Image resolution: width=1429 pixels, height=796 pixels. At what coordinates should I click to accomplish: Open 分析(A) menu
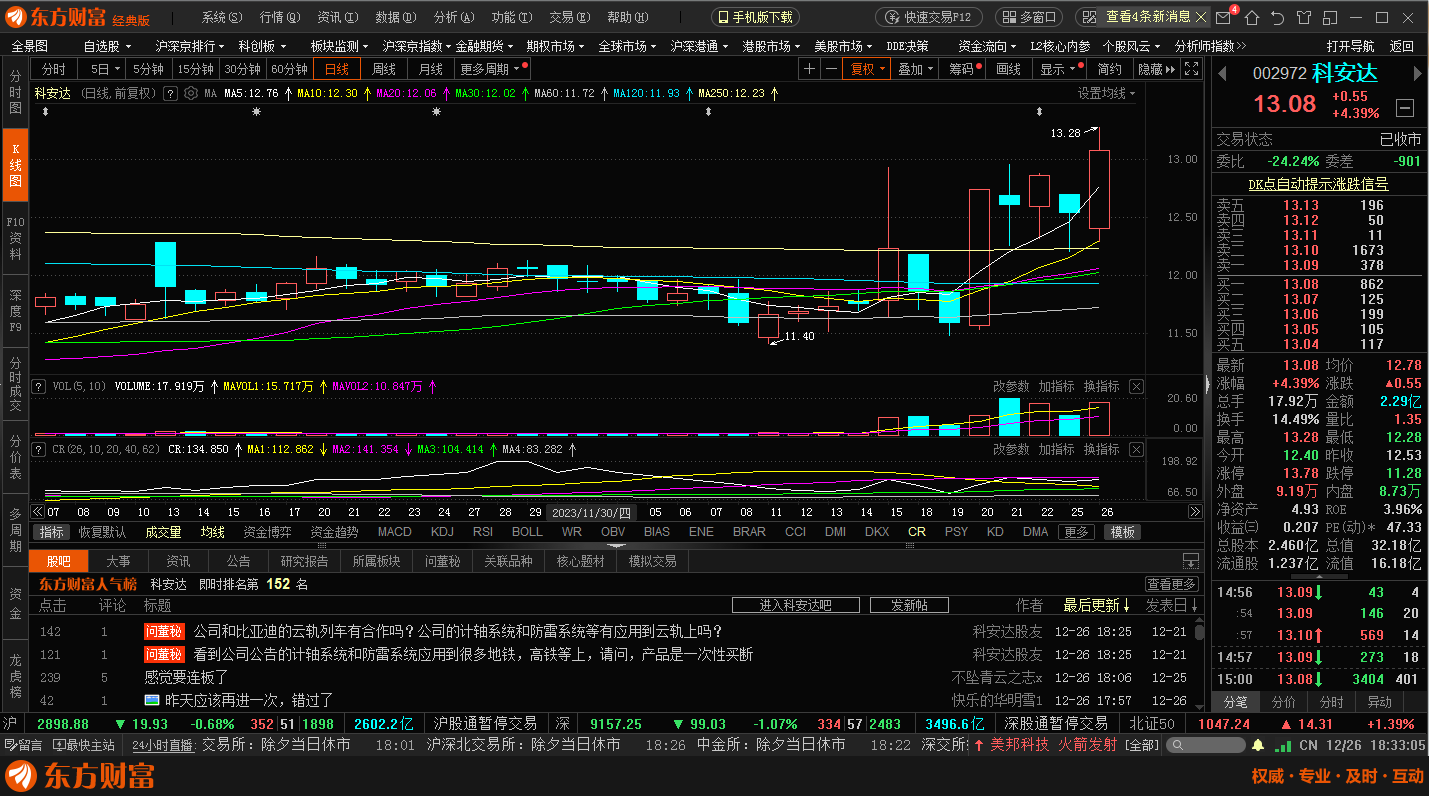(x=454, y=17)
